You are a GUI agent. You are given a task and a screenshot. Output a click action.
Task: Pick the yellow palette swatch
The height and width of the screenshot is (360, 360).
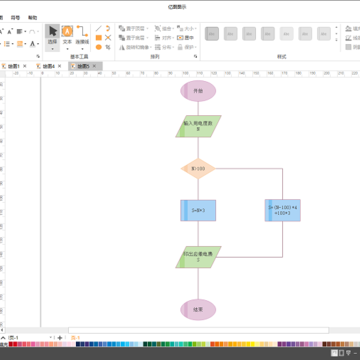253,344
